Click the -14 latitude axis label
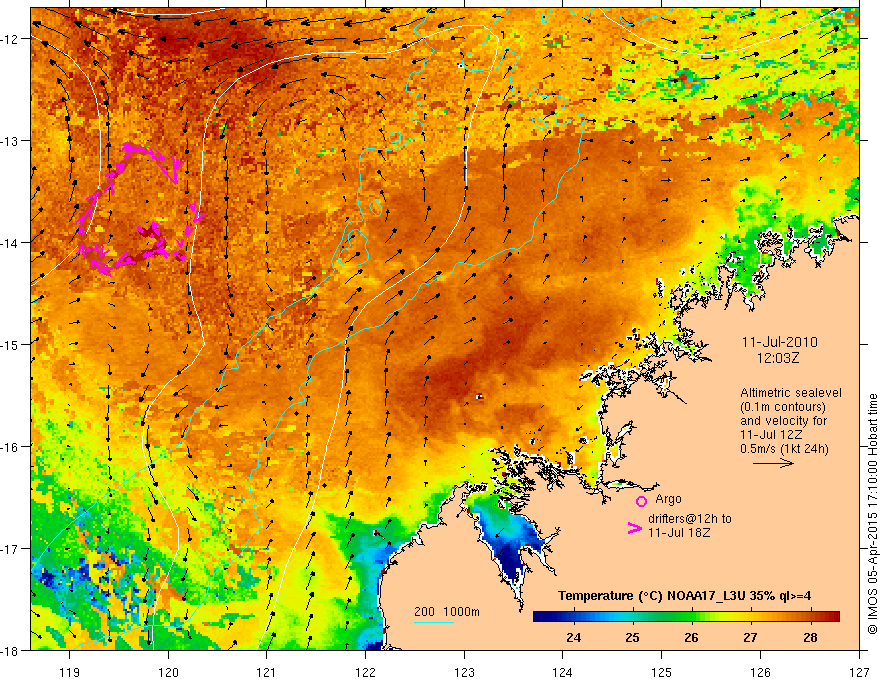 pos(9,242)
